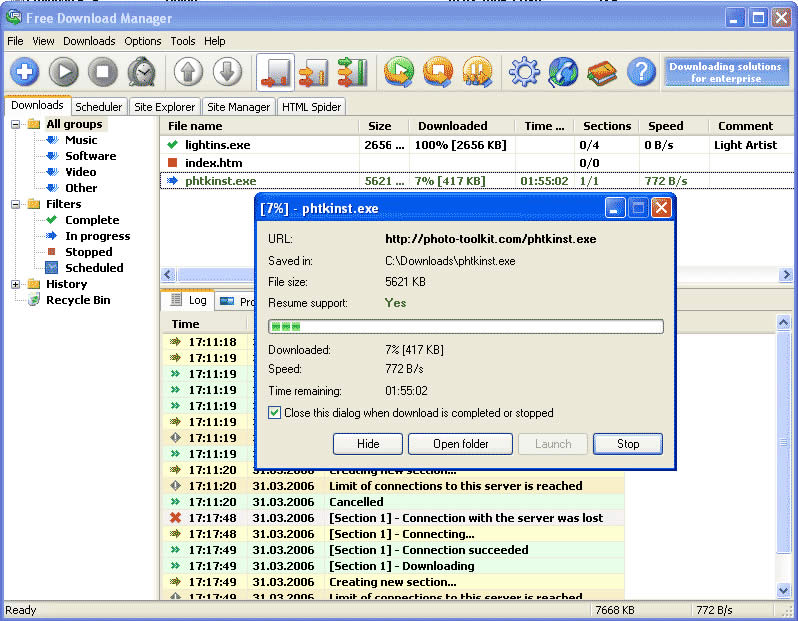798x621 pixels.
Task: Click the Help question mark icon
Action: point(640,72)
